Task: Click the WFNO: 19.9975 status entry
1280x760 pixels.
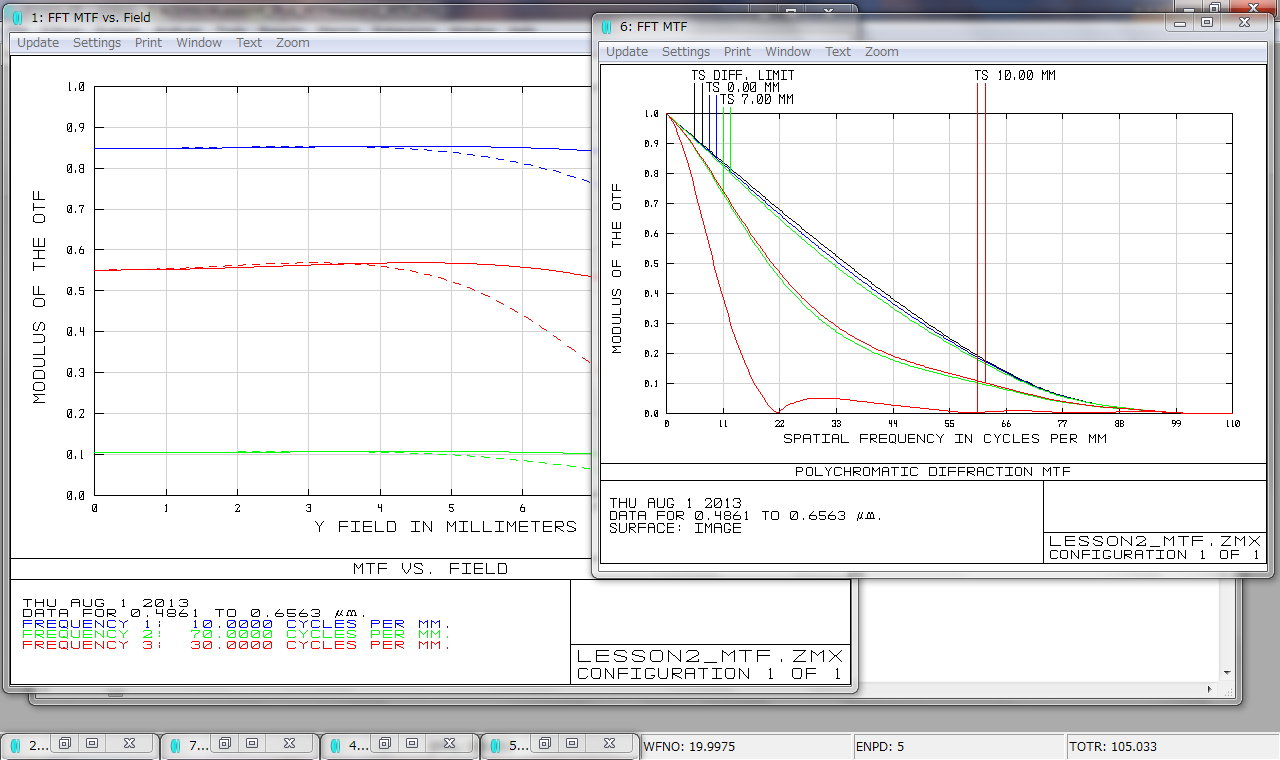Action: coord(745,746)
